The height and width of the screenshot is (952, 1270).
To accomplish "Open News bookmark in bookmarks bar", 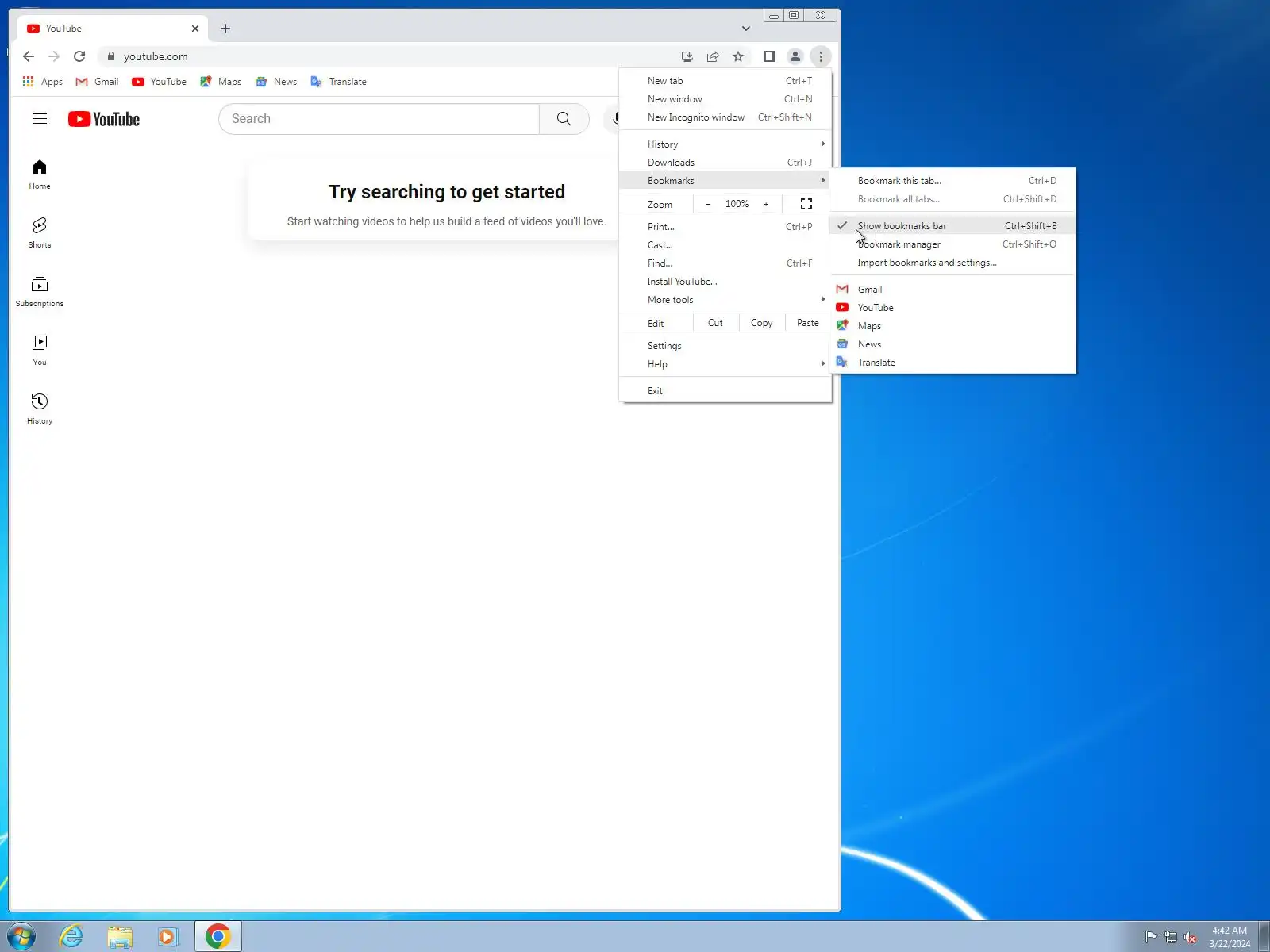I will pyautogui.click(x=276, y=82).
